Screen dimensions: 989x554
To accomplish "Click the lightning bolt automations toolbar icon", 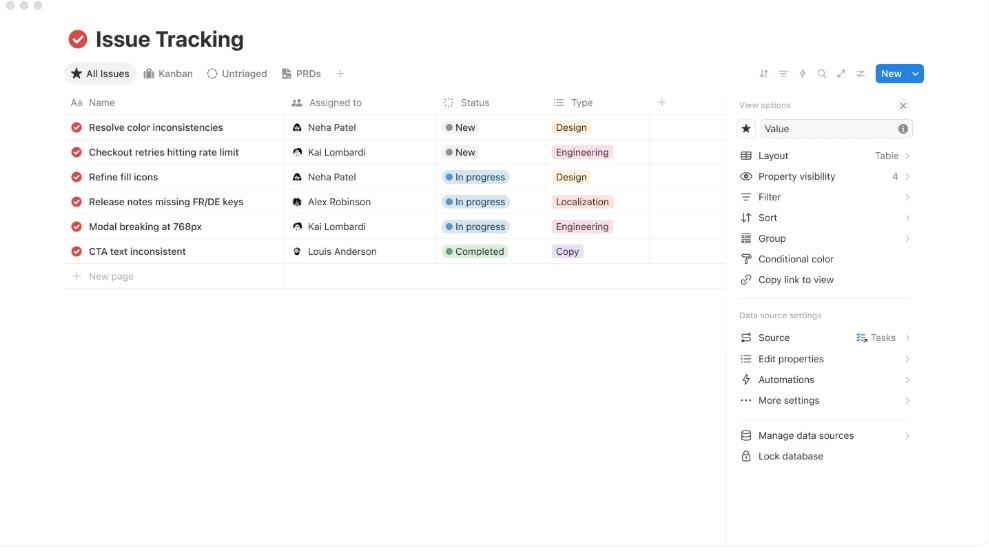I will [x=802, y=74].
